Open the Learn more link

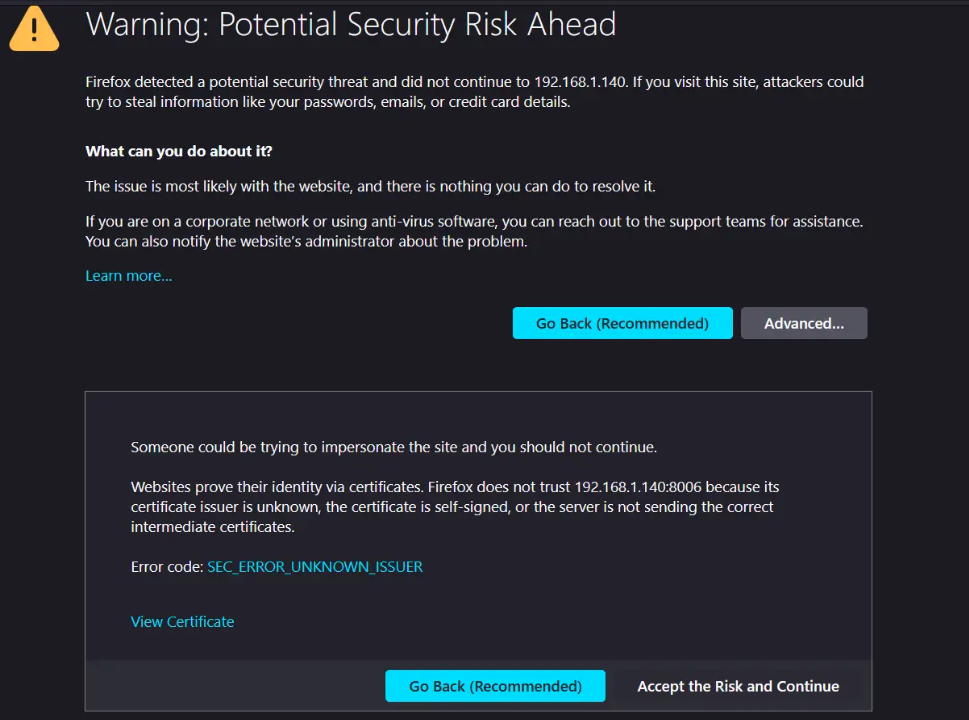pyautogui.click(x=129, y=276)
